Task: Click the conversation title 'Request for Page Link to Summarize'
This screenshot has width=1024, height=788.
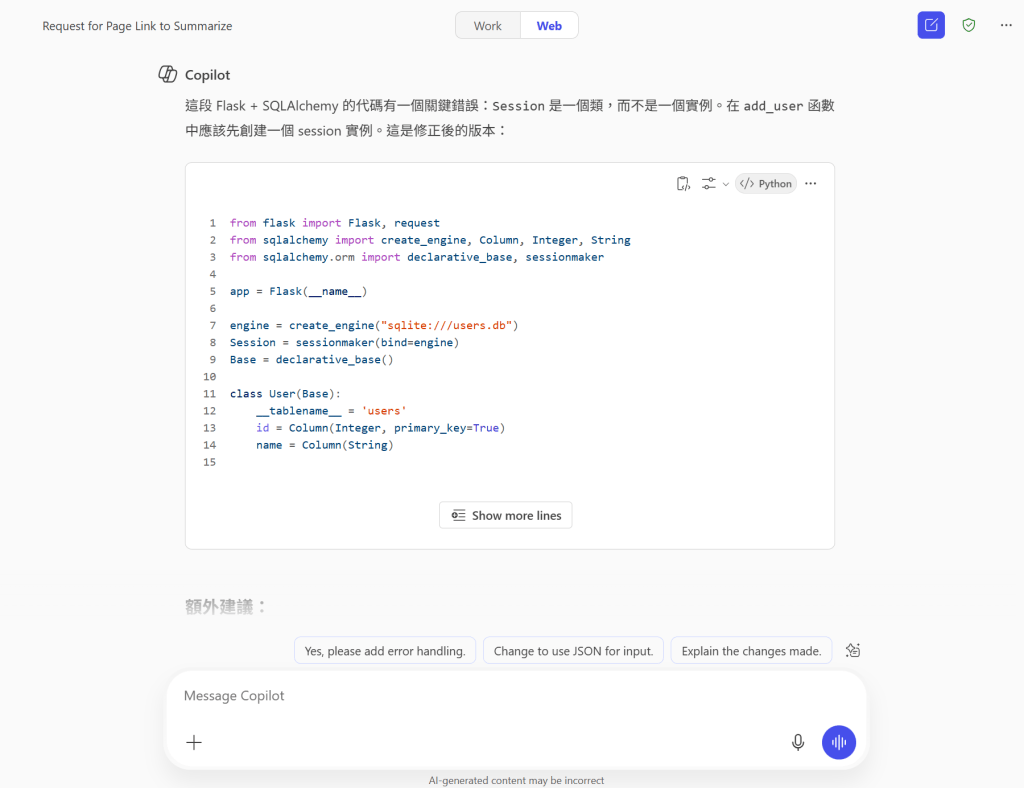Action: tap(137, 26)
